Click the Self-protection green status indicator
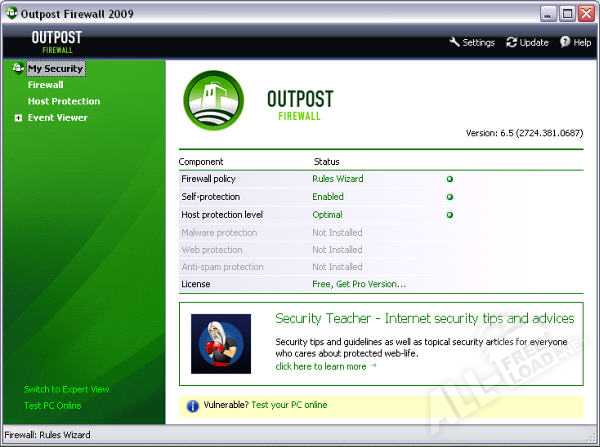The width and height of the screenshot is (600, 447). 450,197
